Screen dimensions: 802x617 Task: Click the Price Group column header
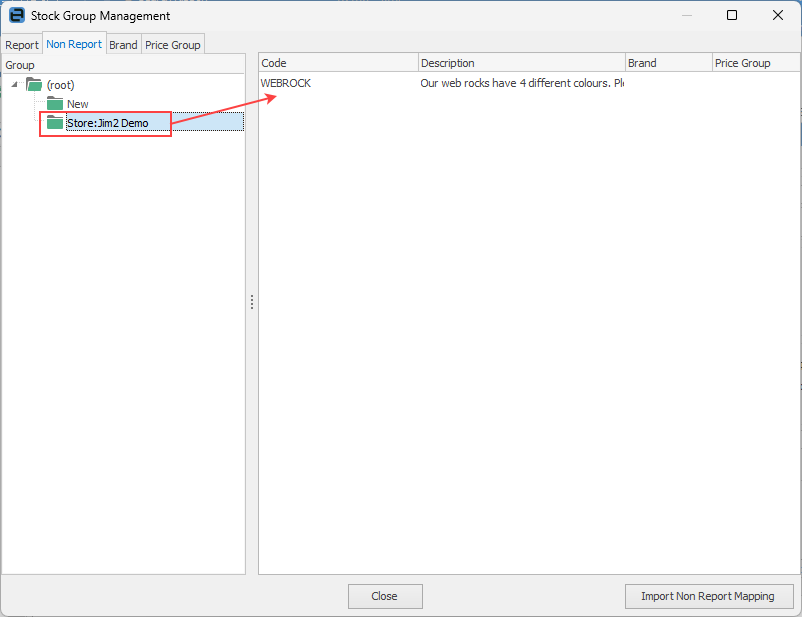click(x=756, y=63)
